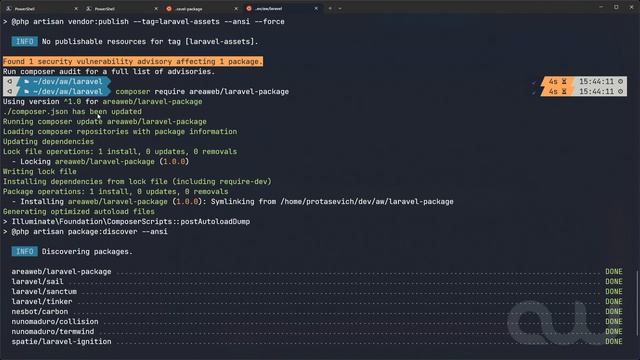Click 'Locking areaweb/laravel-package (1.0.0)' line
The image size is (640, 360).
click(x=100, y=161)
